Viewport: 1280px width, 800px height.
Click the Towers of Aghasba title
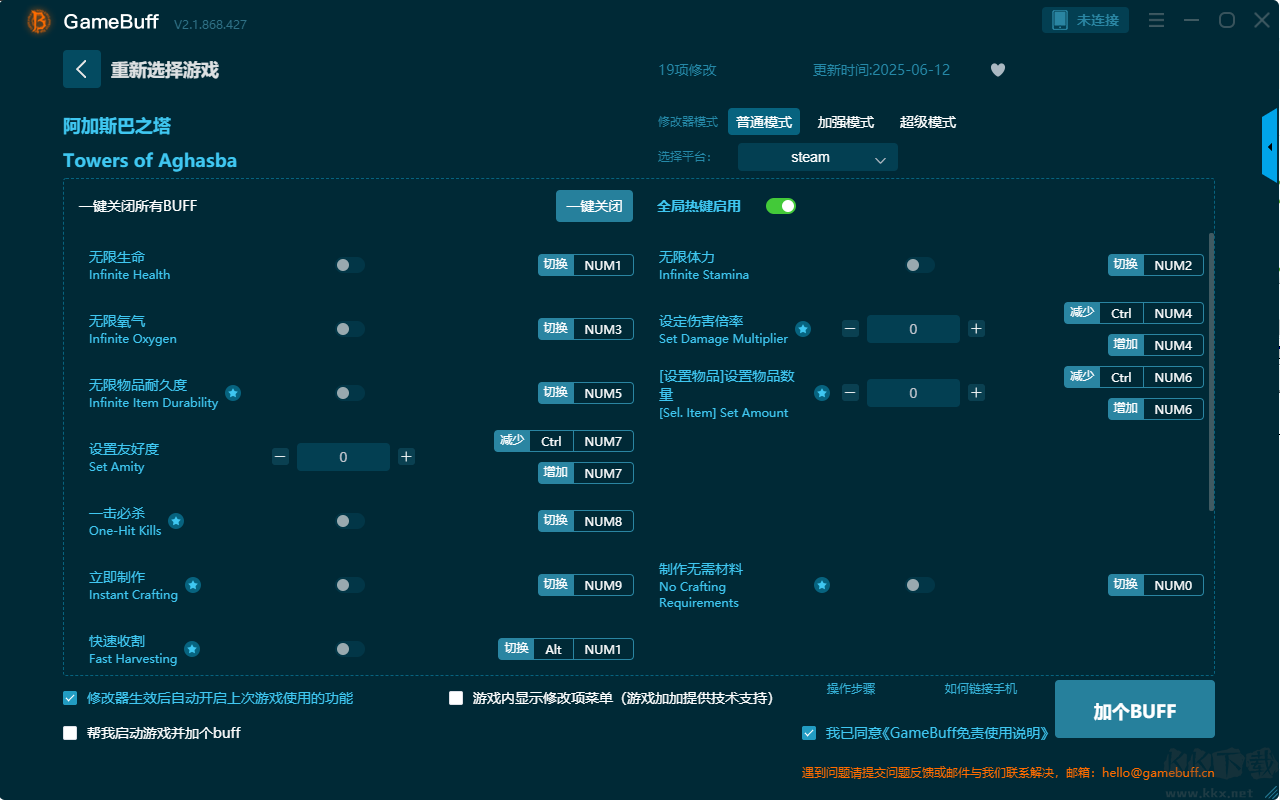pos(150,160)
